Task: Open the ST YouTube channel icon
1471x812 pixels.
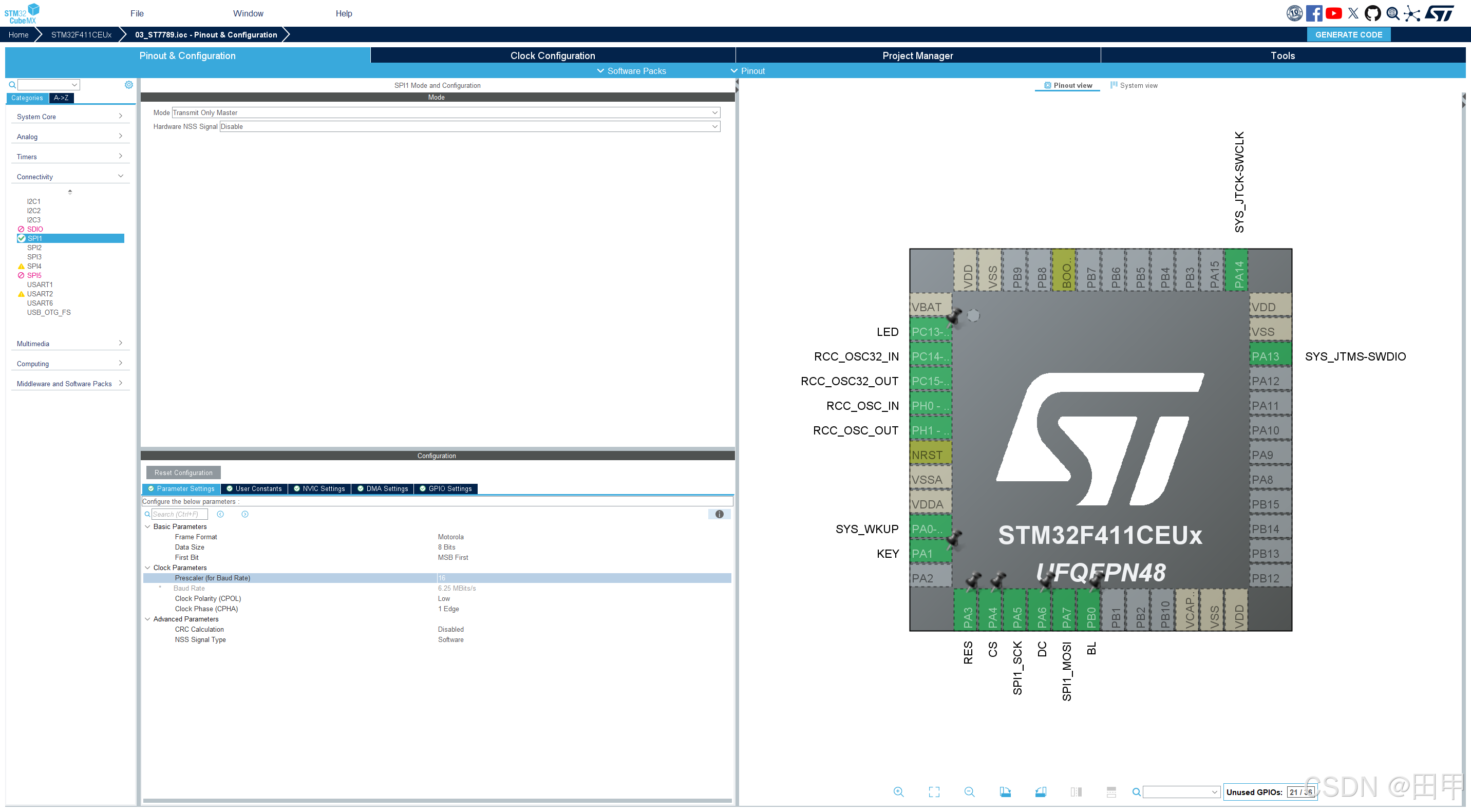Action: pos(1333,13)
